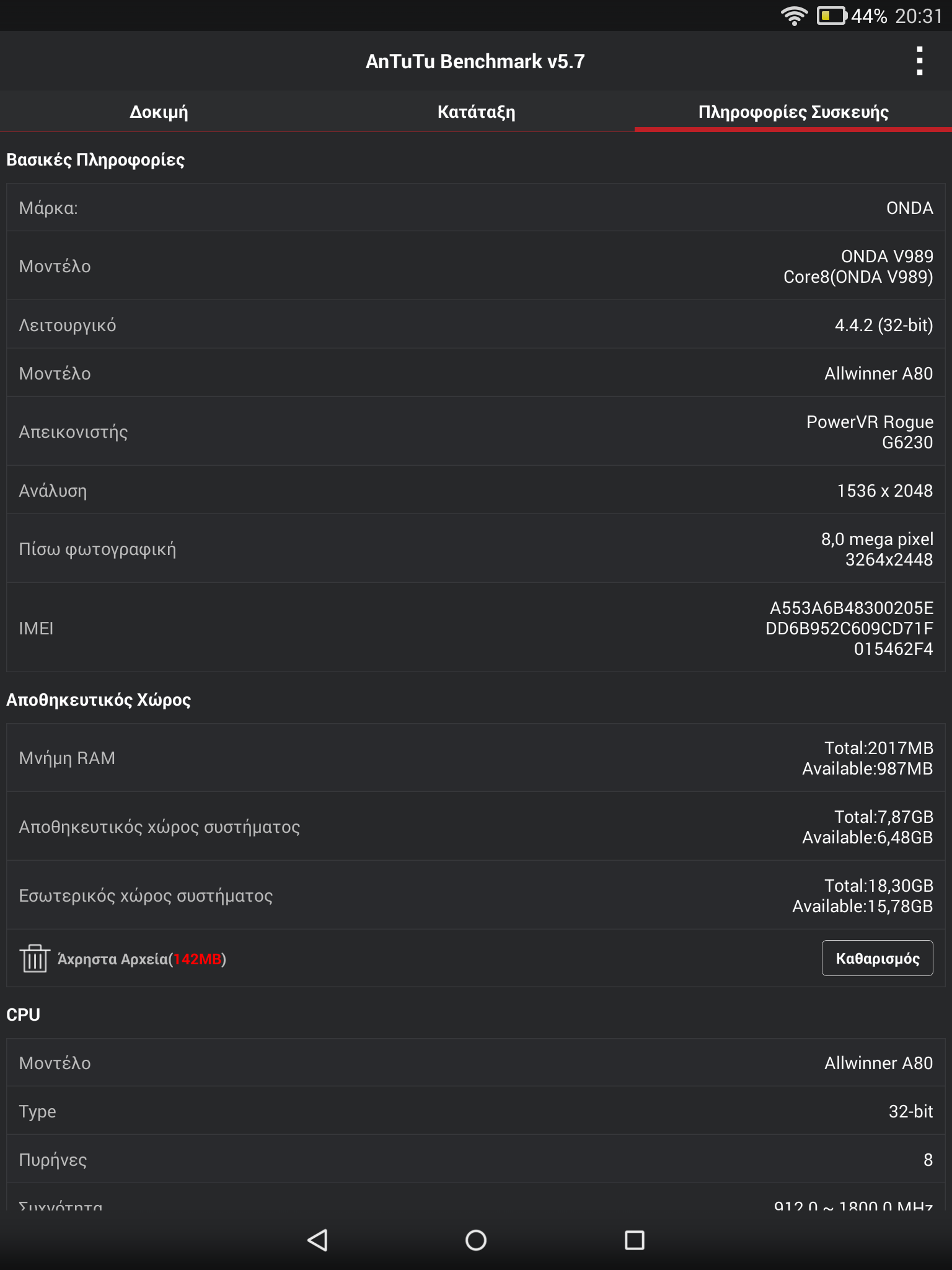Select the IMEI row
This screenshot has width=952, height=1270.
coord(476,628)
